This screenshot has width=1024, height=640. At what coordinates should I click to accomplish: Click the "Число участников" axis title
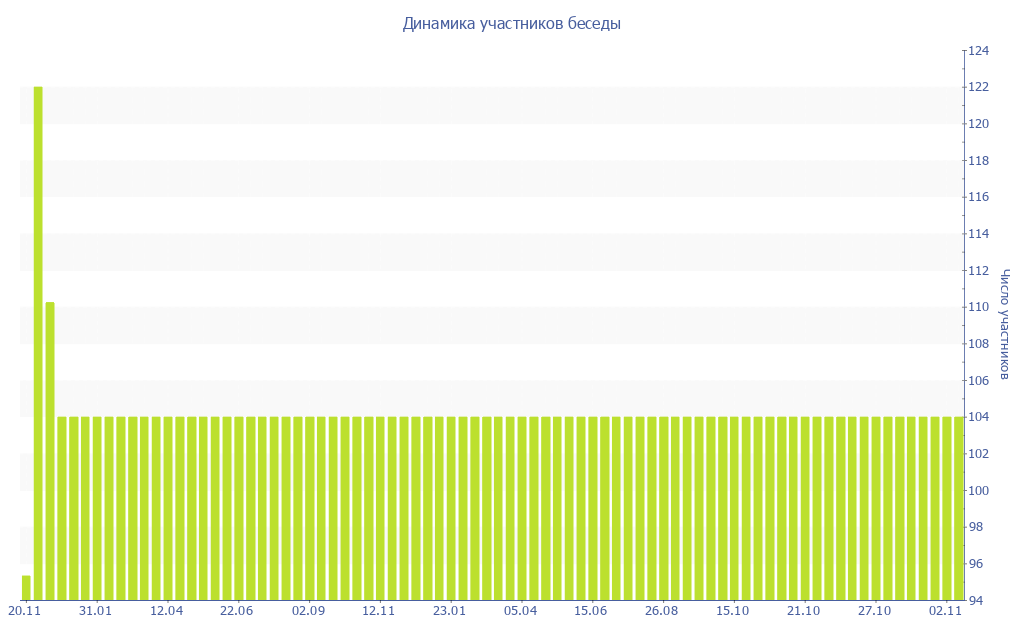tap(1005, 324)
